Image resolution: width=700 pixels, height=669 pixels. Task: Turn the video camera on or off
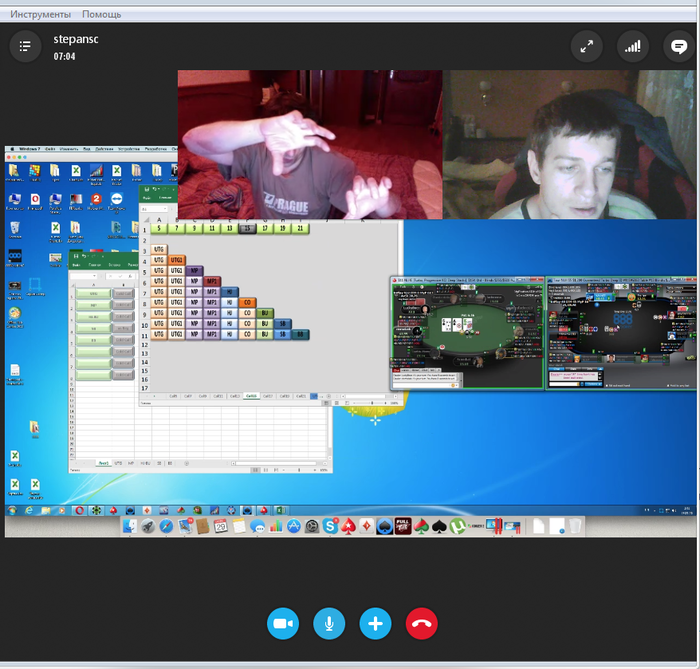click(x=283, y=623)
